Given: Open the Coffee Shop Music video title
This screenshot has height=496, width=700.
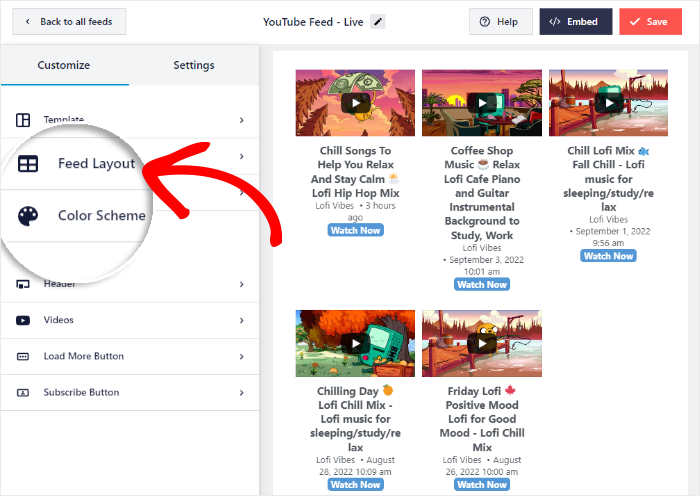Looking at the screenshot, I should [482, 193].
